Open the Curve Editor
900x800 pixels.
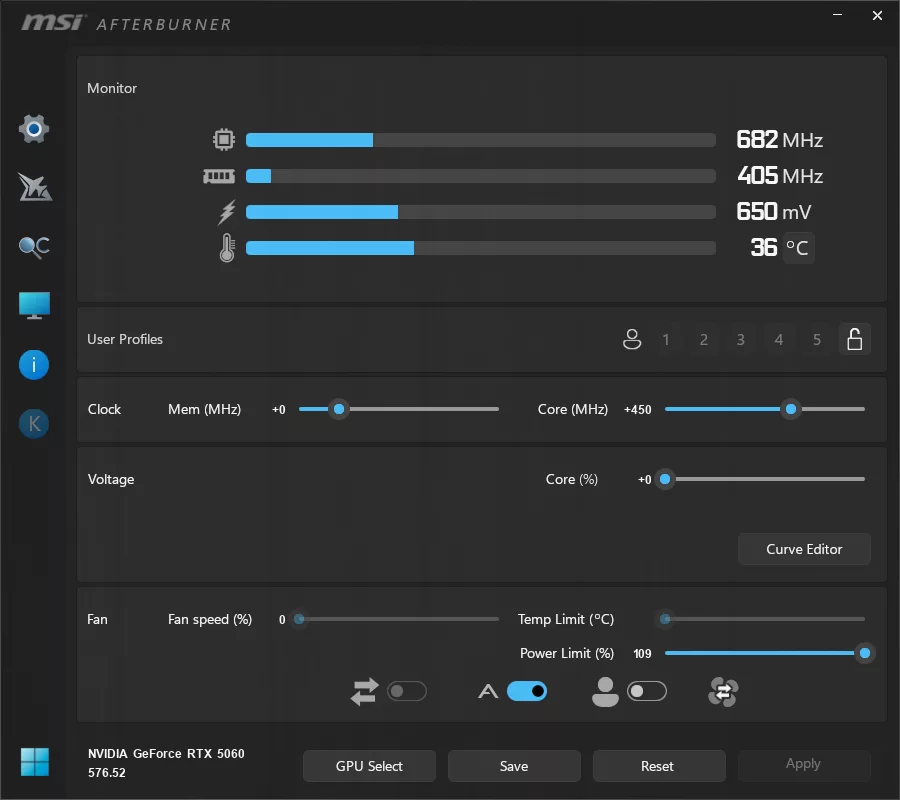[x=804, y=549]
